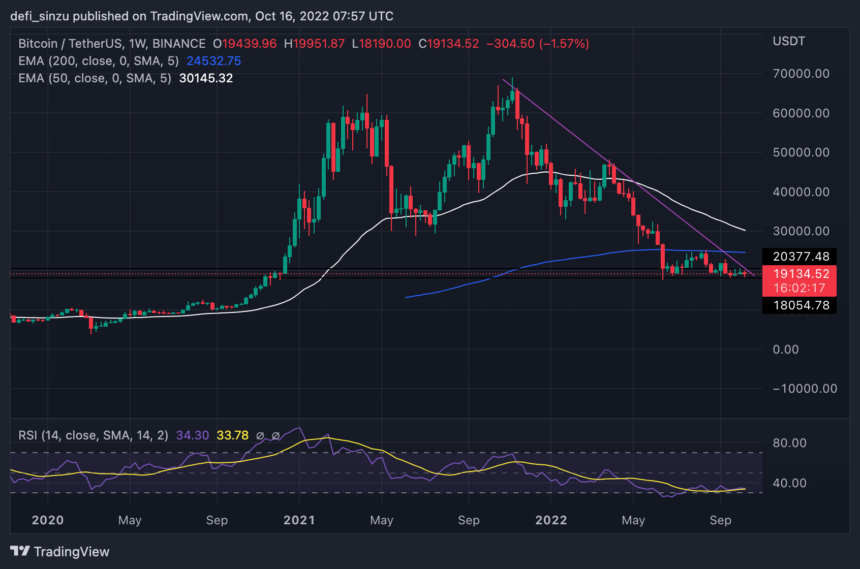
Task: Click the yellow RSI SMA value 33.78
Action: click(233, 436)
